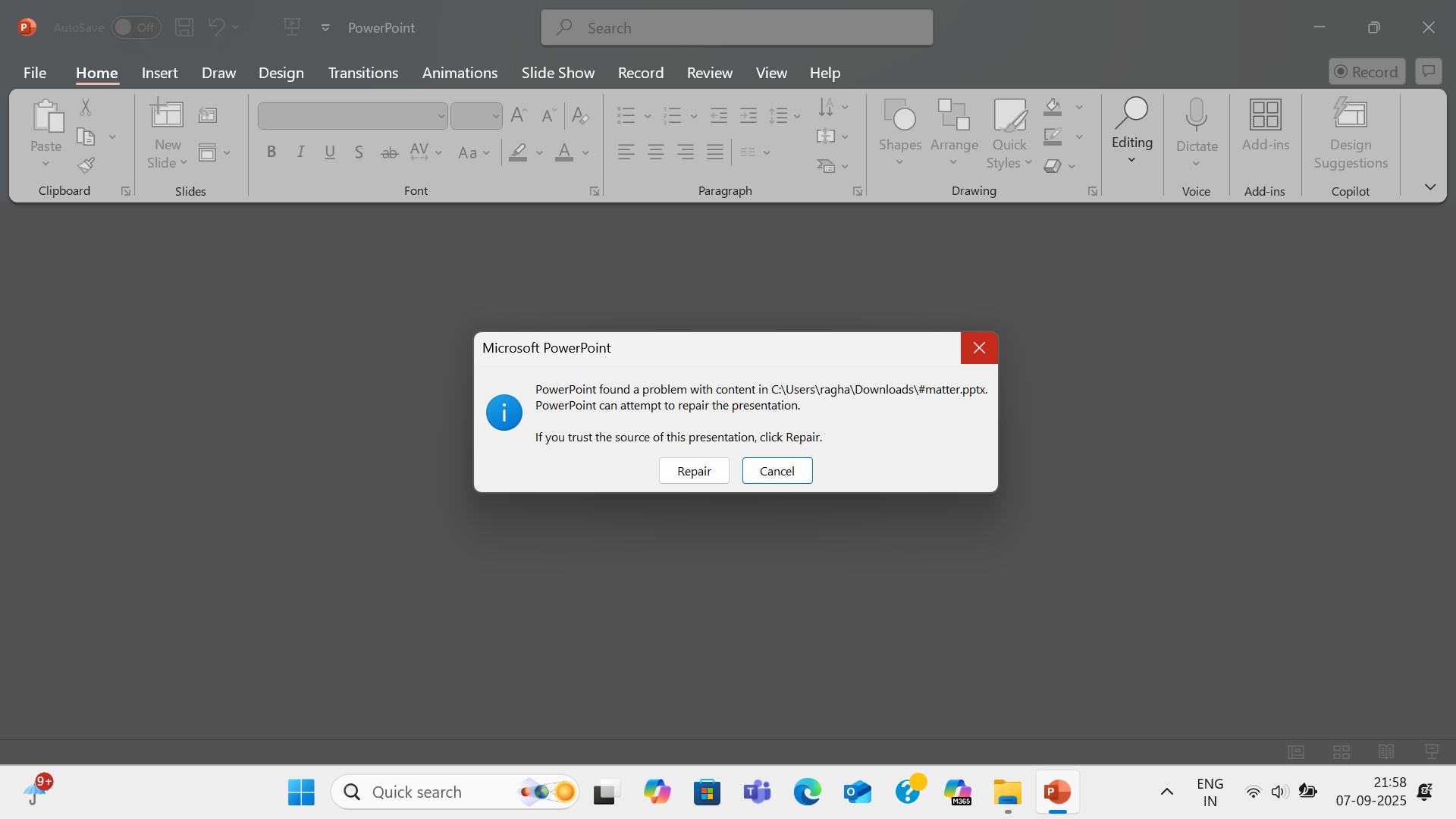Click the Clear All Formatting icon
This screenshot has width=1456, height=819.
click(x=580, y=115)
